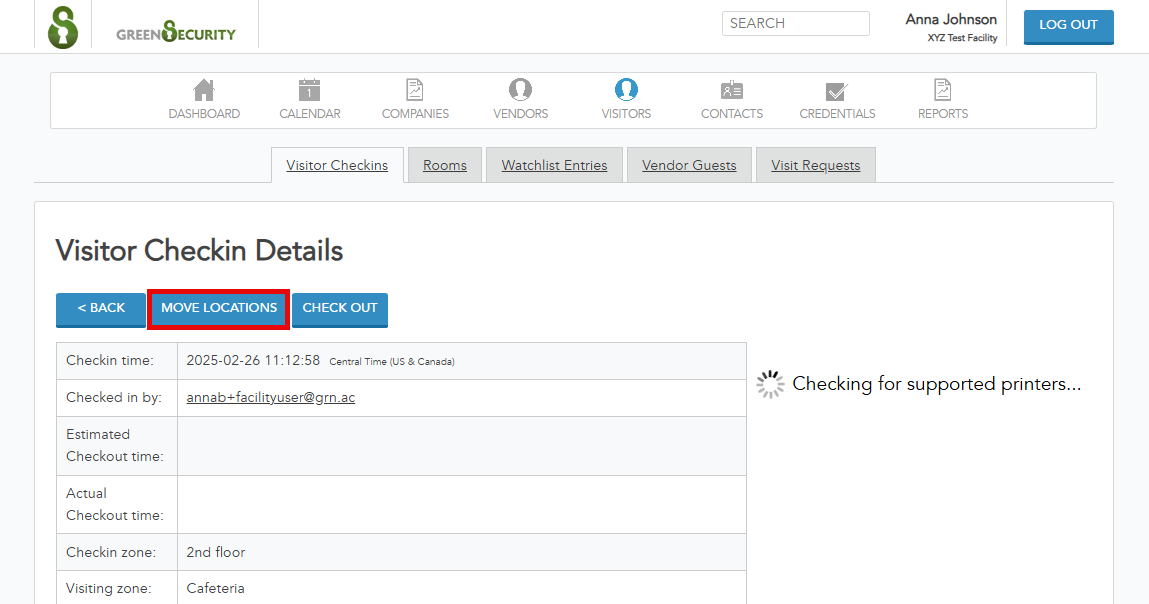Open the Contacts card icon
Screen dimensions: 1149x604
pos(732,90)
